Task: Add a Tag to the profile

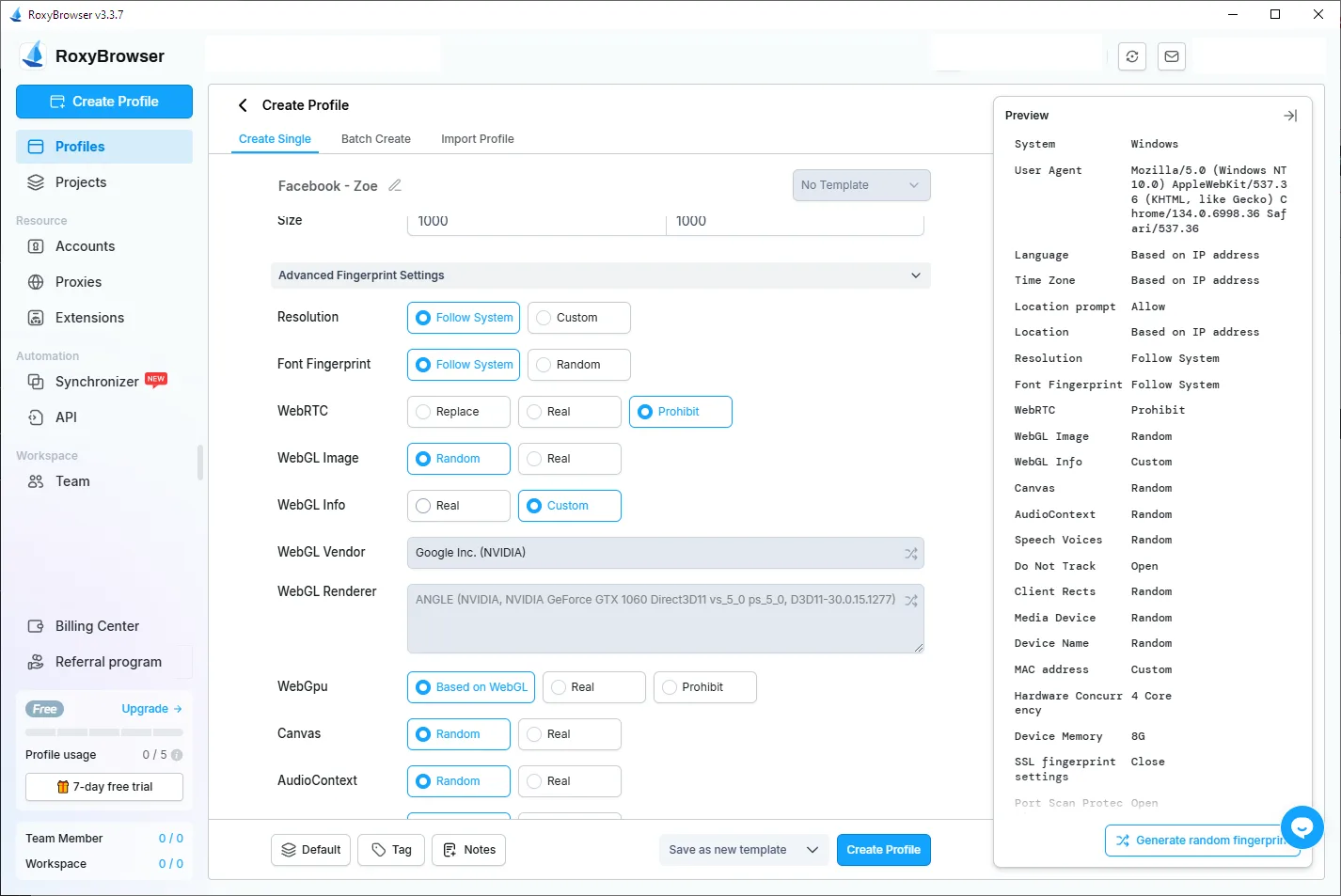Action: 391,850
